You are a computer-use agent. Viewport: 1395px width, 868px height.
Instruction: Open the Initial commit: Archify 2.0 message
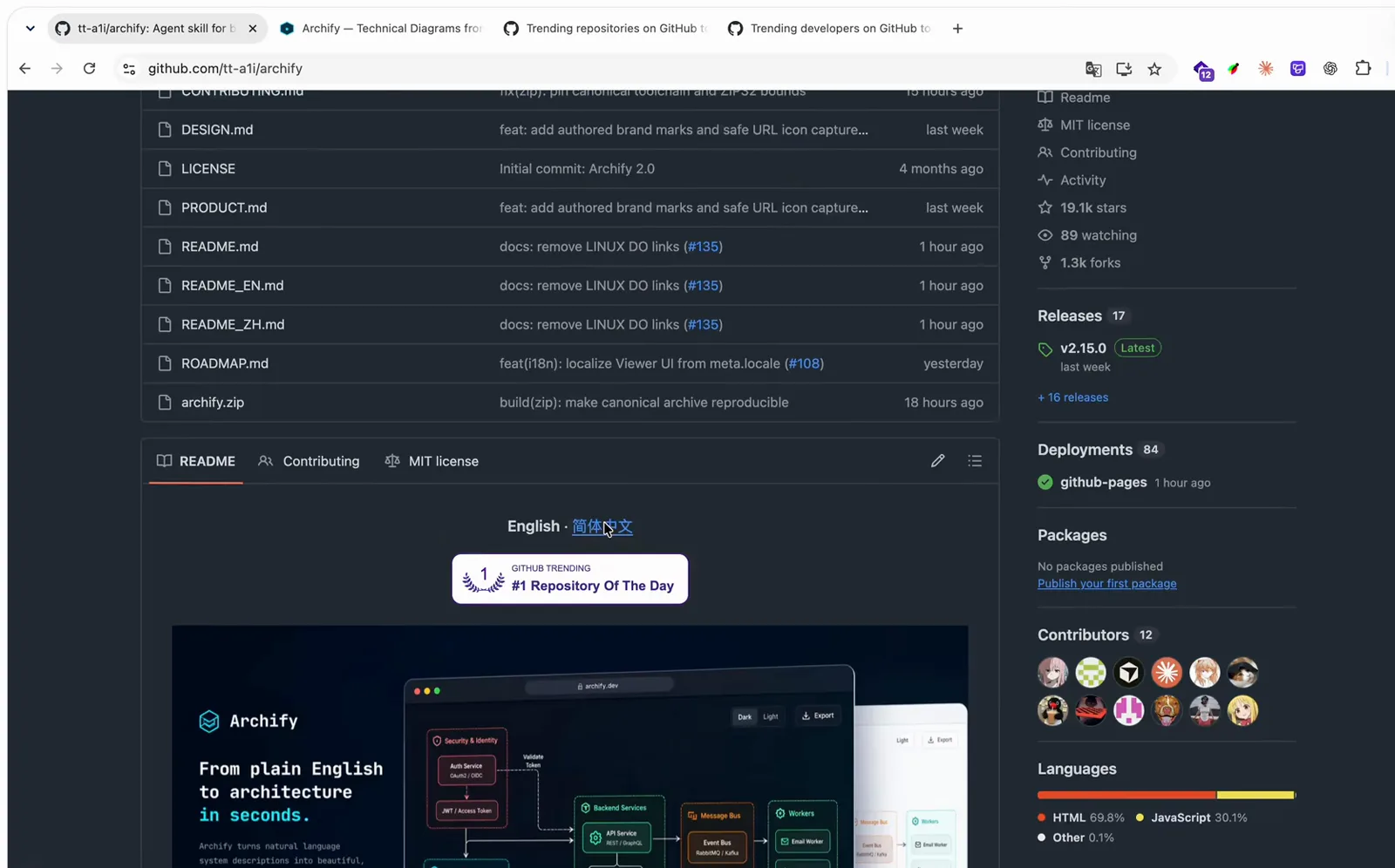(576, 169)
